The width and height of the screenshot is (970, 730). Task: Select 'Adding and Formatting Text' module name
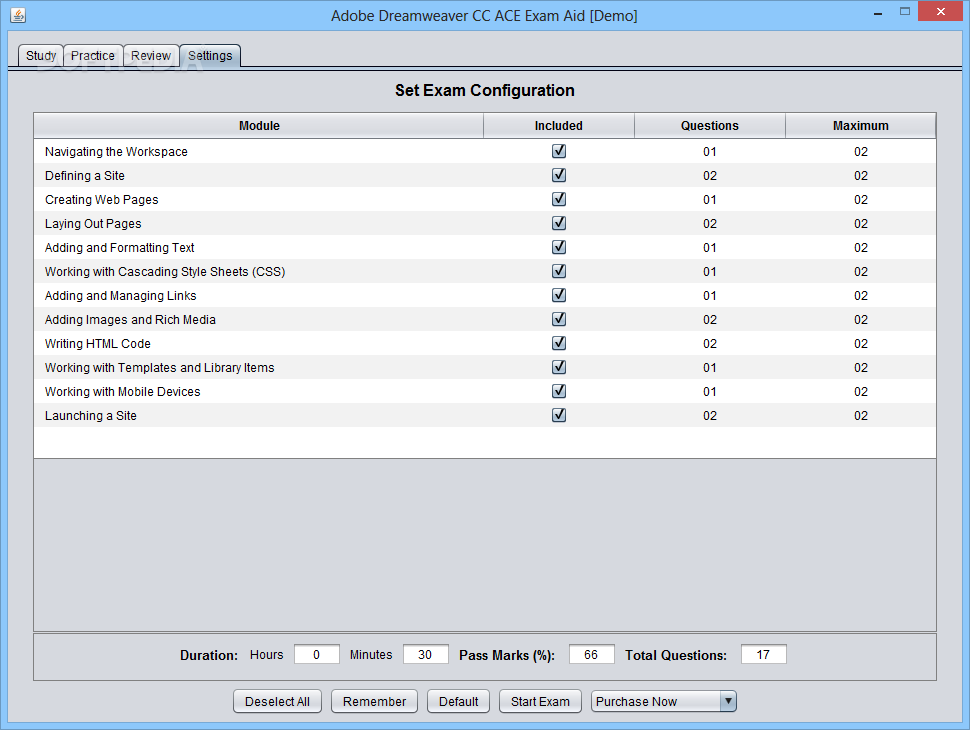(x=119, y=247)
